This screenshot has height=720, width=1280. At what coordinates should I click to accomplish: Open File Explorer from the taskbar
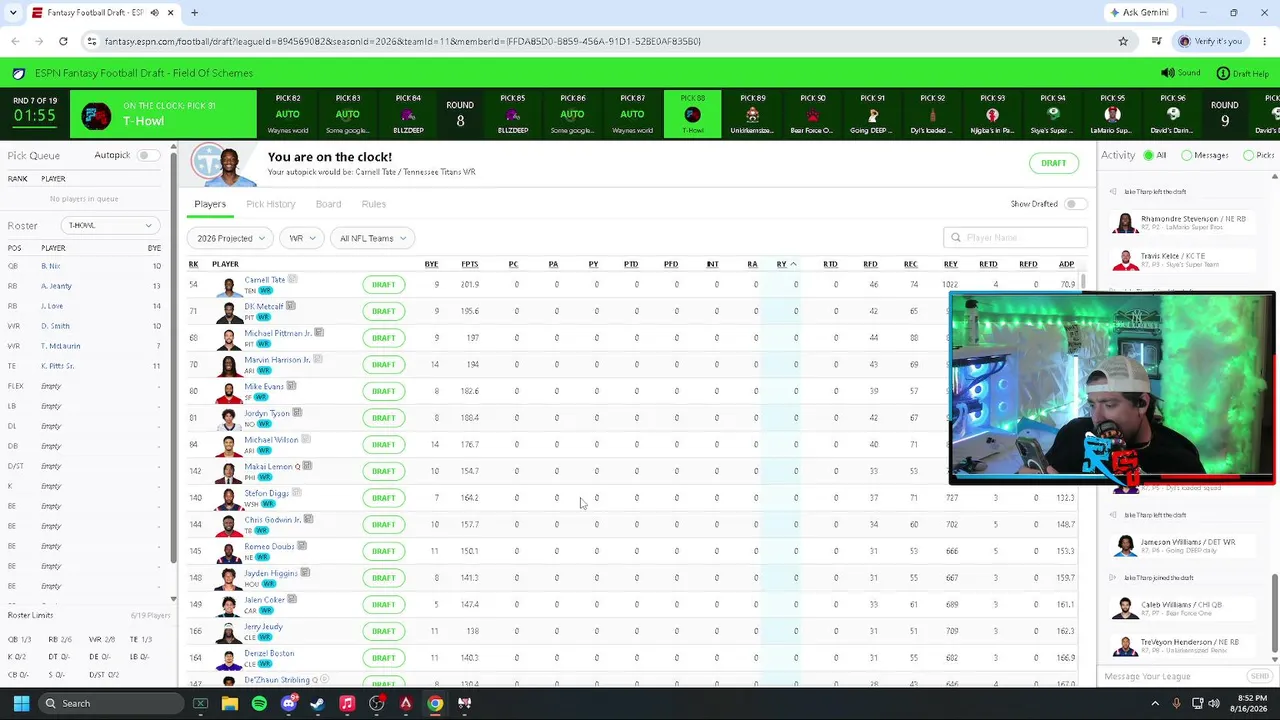click(x=230, y=703)
